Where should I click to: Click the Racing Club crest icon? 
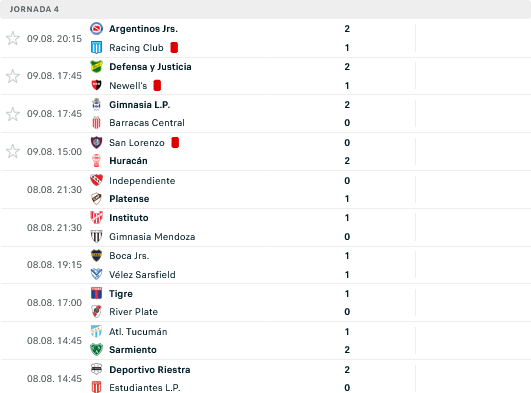(x=97, y=48)
